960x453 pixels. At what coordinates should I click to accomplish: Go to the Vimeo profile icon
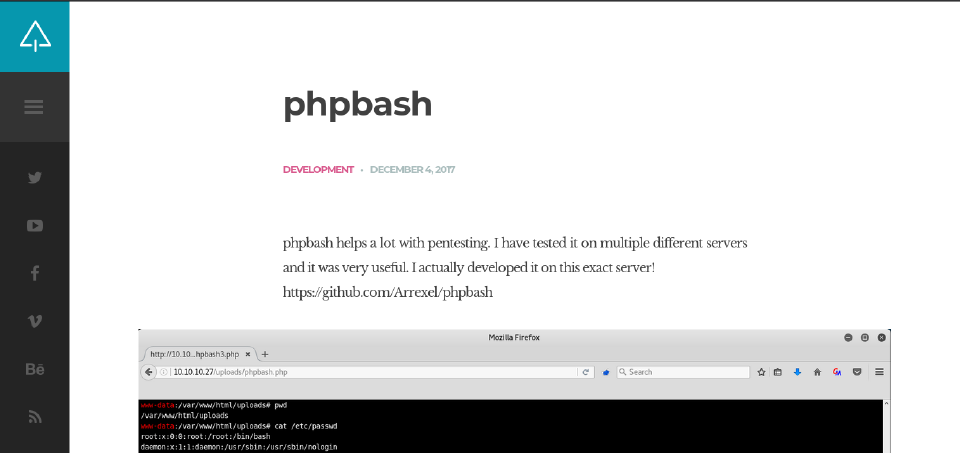[35, 321]
